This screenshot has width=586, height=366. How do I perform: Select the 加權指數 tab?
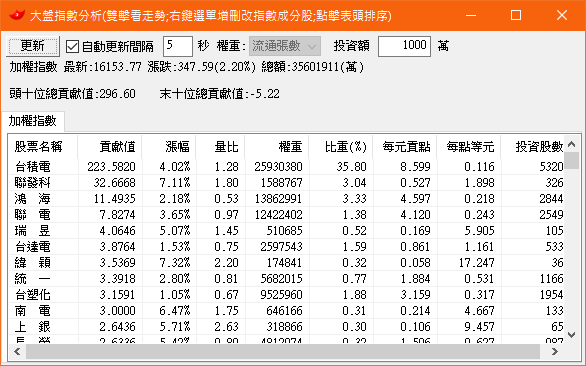coord(33,121)
